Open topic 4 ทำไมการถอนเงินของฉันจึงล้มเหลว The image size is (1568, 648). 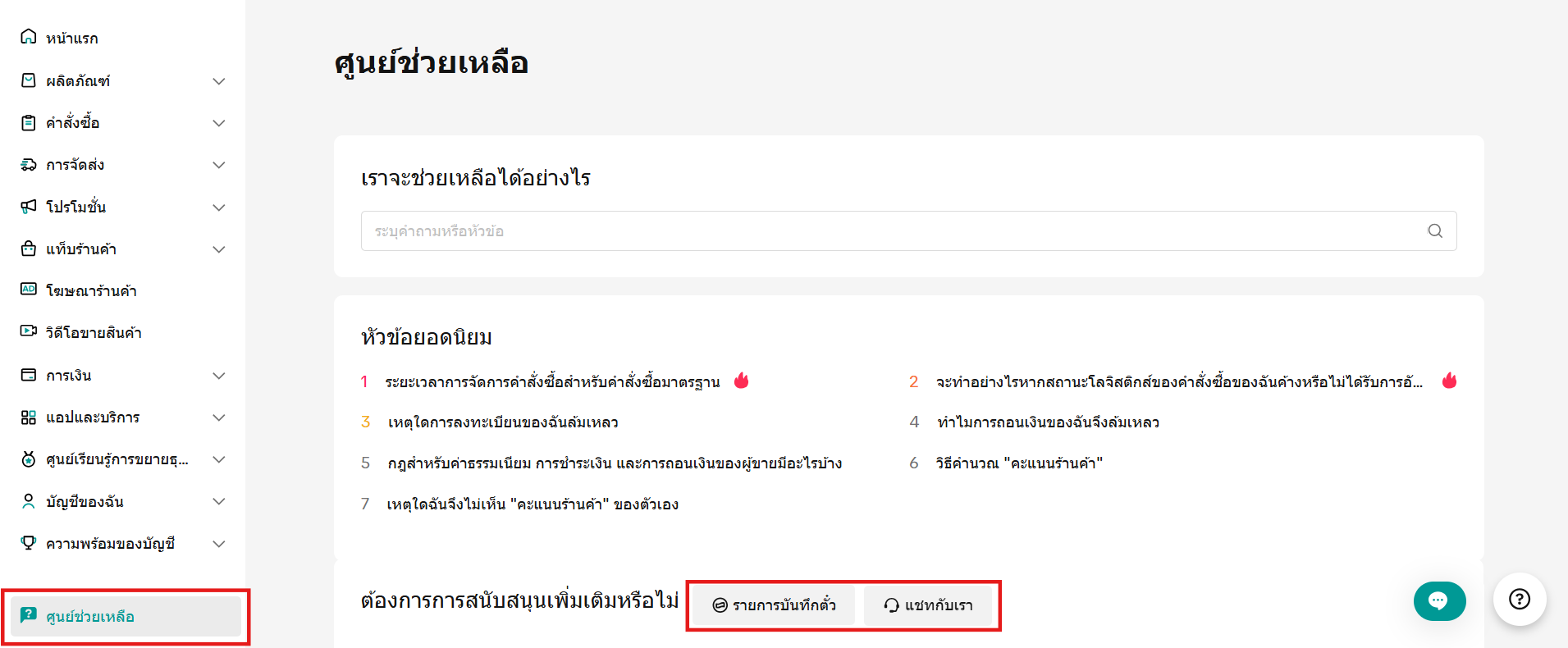[1048, 422]
